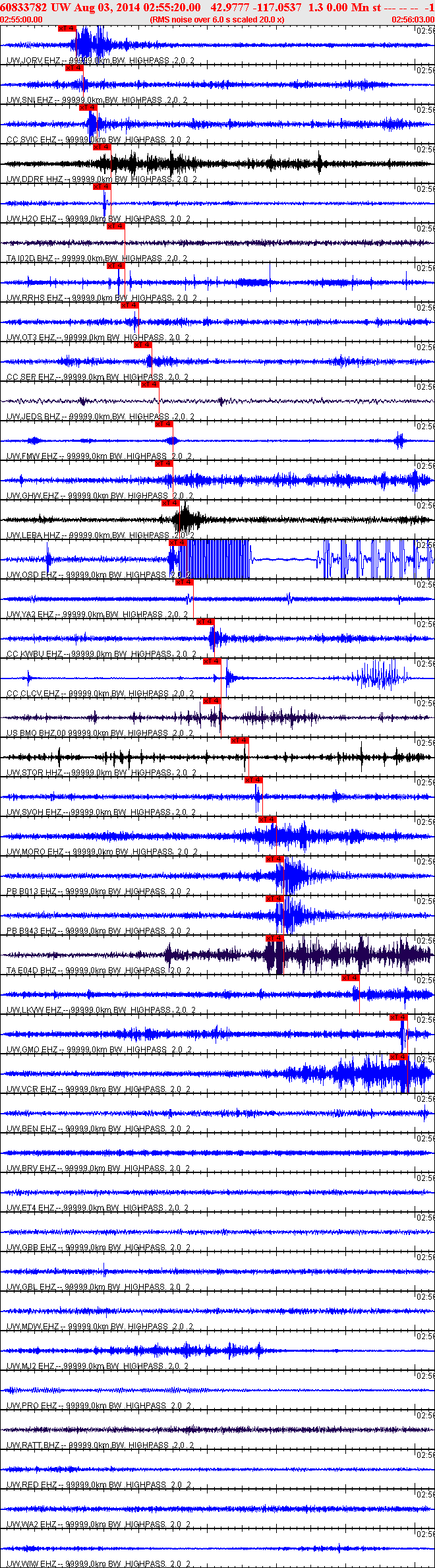The image size is (435, 1568).
Task: Select the pick flag on UW.GMO trace
Action: tap(399, 1017)
